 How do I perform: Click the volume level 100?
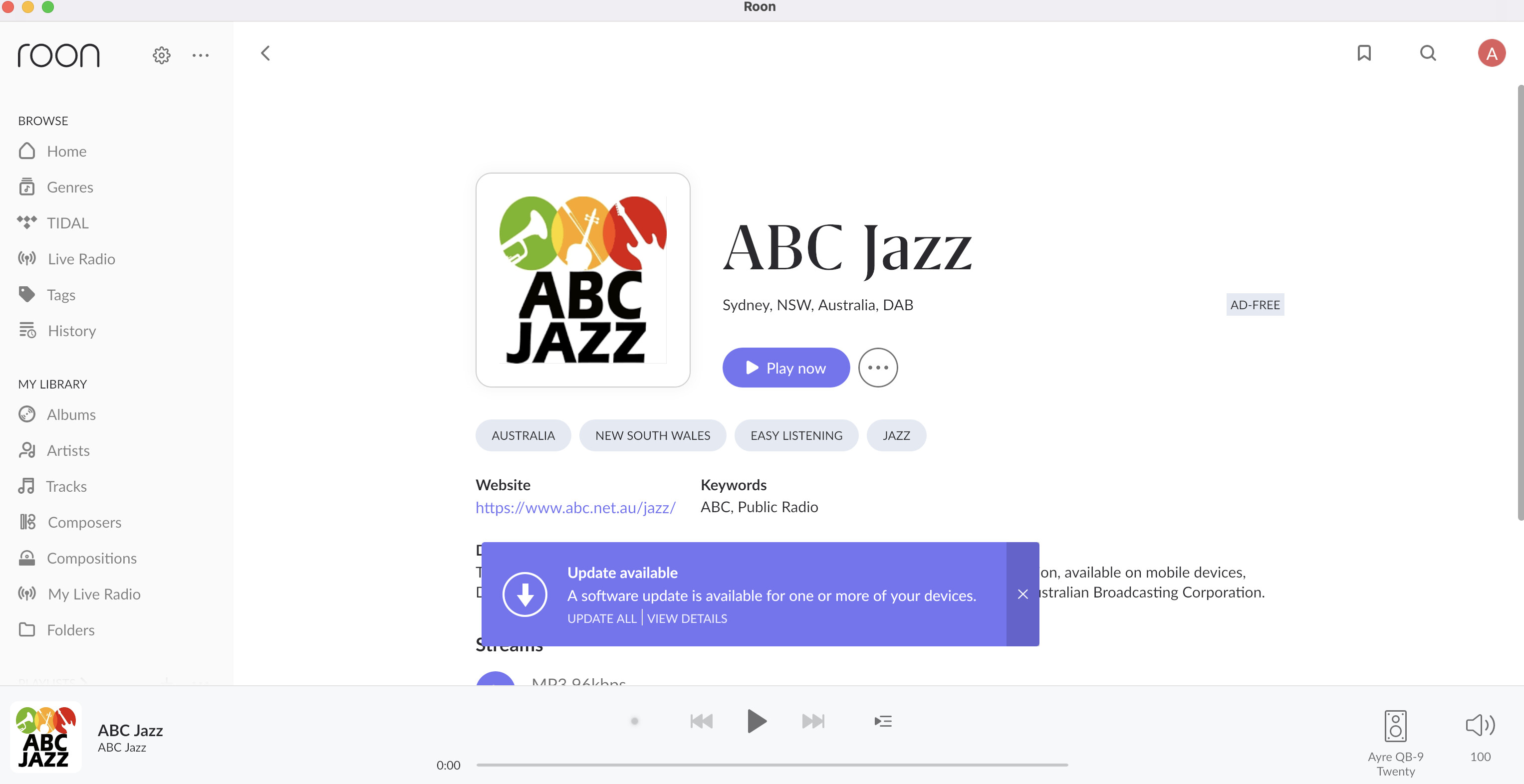(x=1480, y=757)
